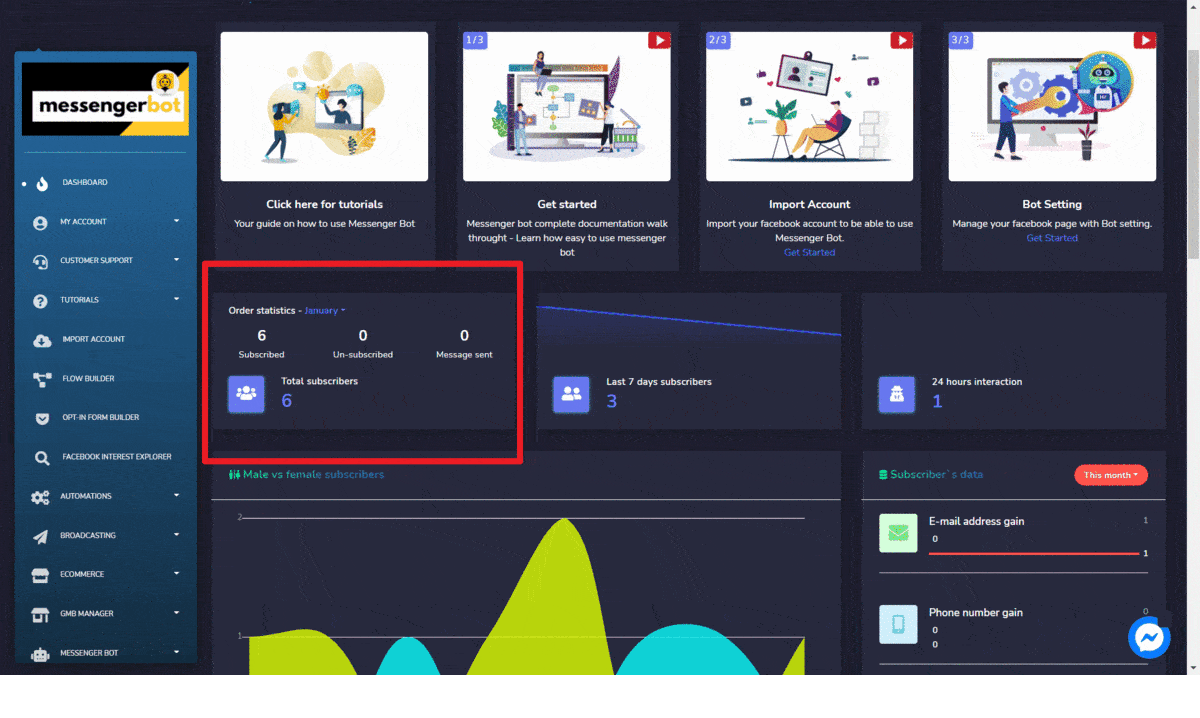Play the Bot Setting card video
This screenshot has height=718, width=1200.
point(1145,40)
